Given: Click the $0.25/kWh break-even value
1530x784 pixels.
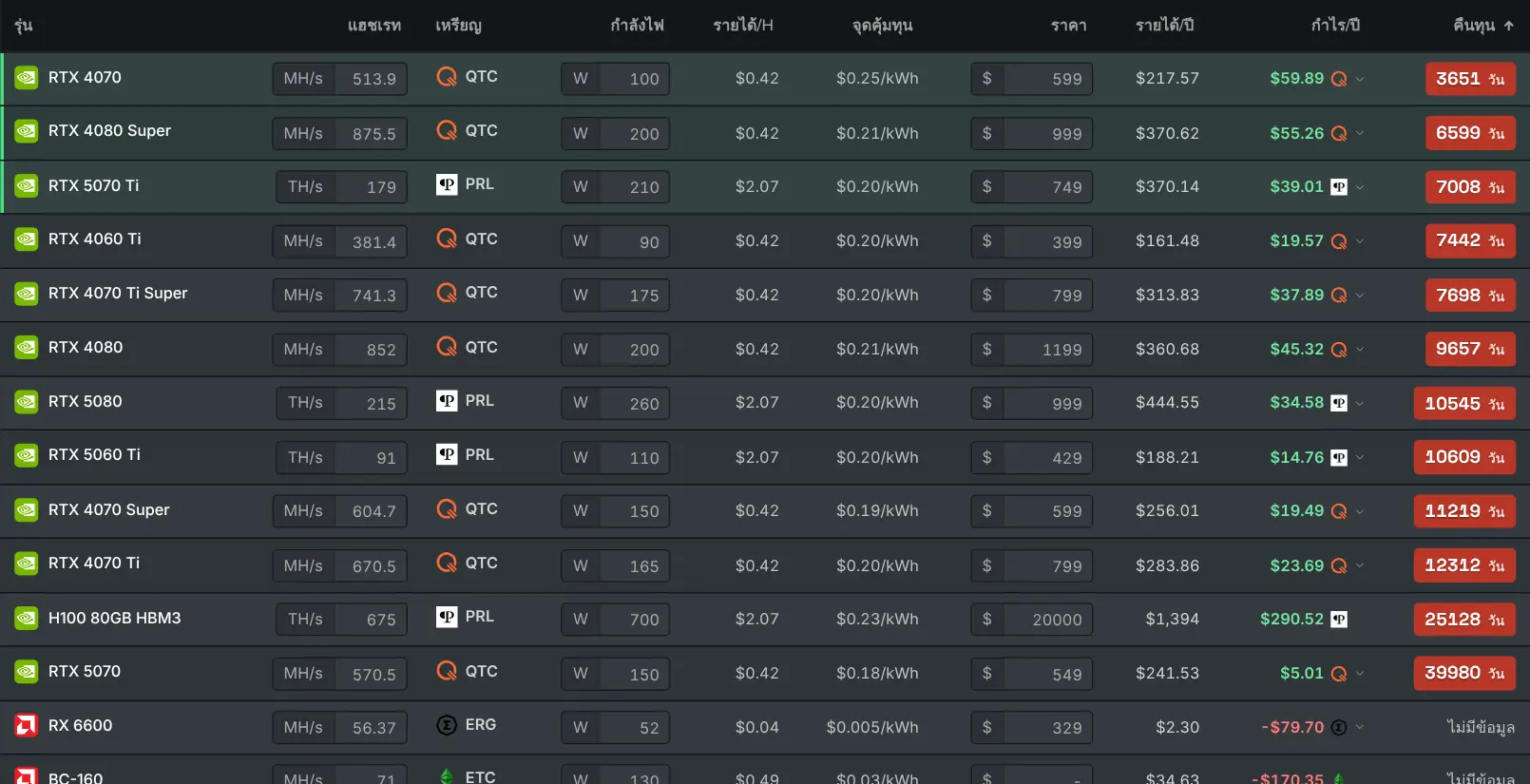Looking at the screenshot, I should (877, 79).
